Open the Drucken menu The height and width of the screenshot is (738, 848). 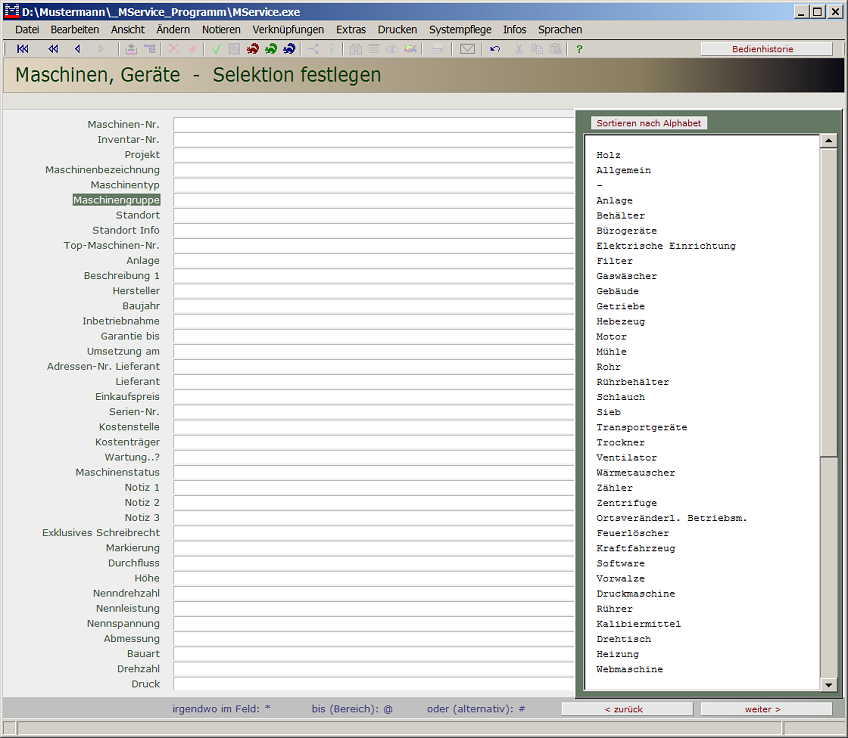(x=397, y=30)
